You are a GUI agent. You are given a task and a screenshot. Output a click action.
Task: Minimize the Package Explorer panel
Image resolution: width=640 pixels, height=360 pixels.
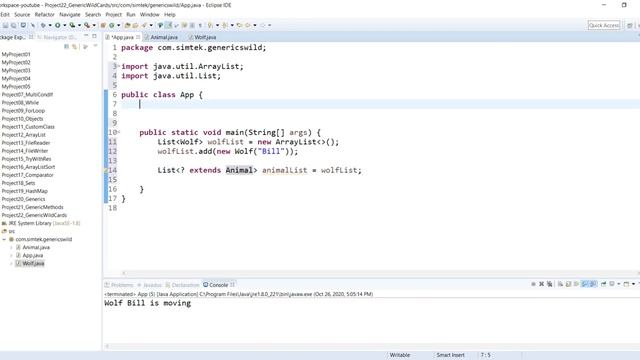(x=86, y=36)
